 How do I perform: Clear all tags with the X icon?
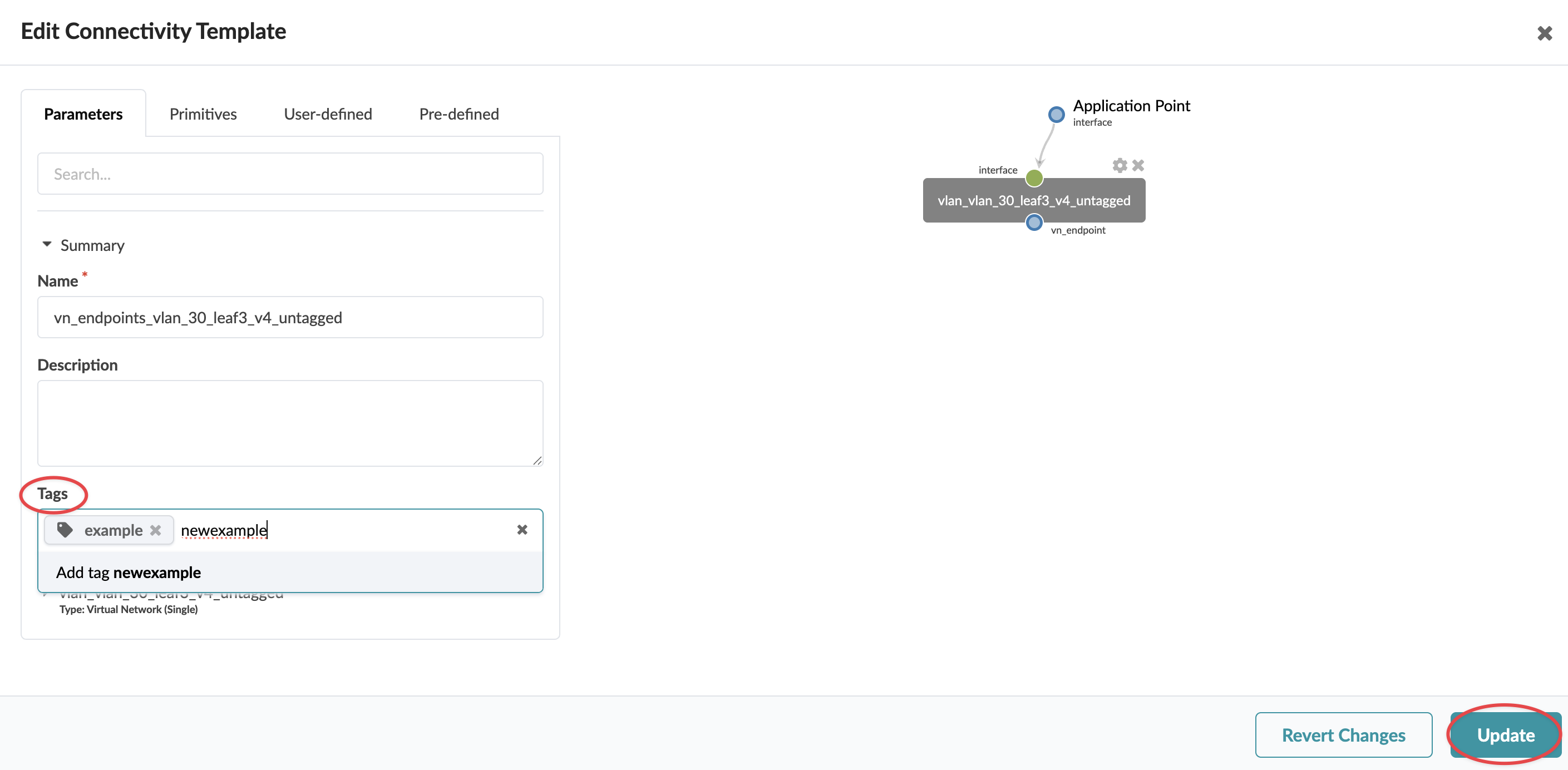pyautogui.click(x=522, y=530)
